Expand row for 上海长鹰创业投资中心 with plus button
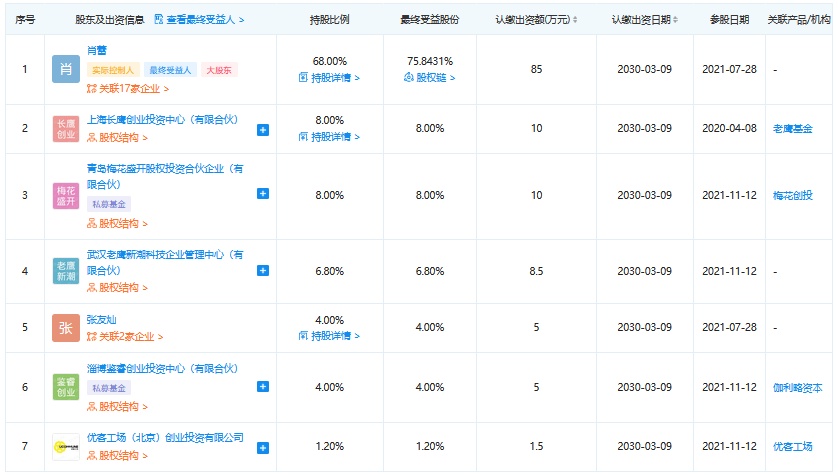838x475 pixels. coord(263,130)
